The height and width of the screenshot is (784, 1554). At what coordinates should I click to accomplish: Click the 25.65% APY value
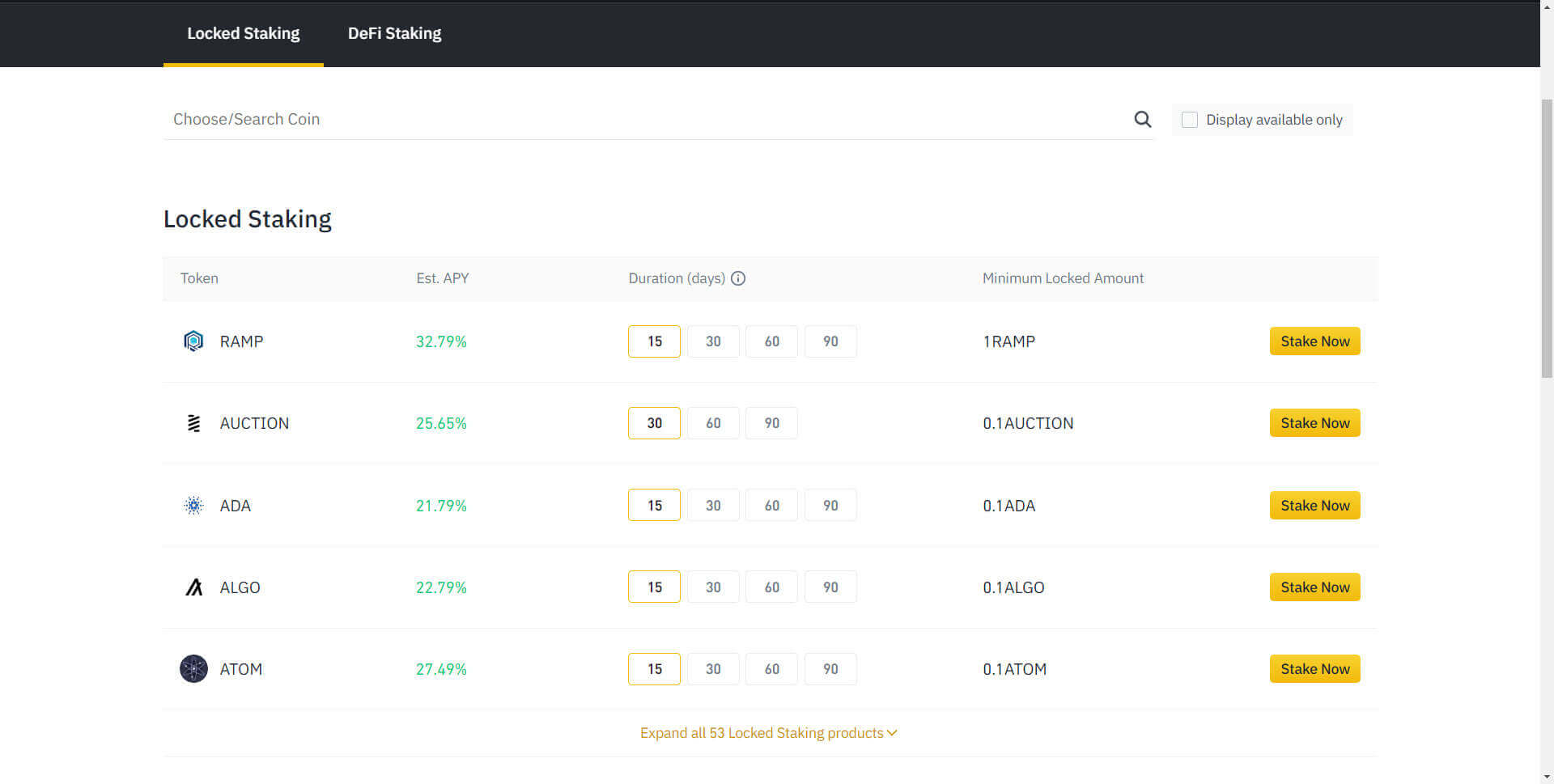point(441,423)
